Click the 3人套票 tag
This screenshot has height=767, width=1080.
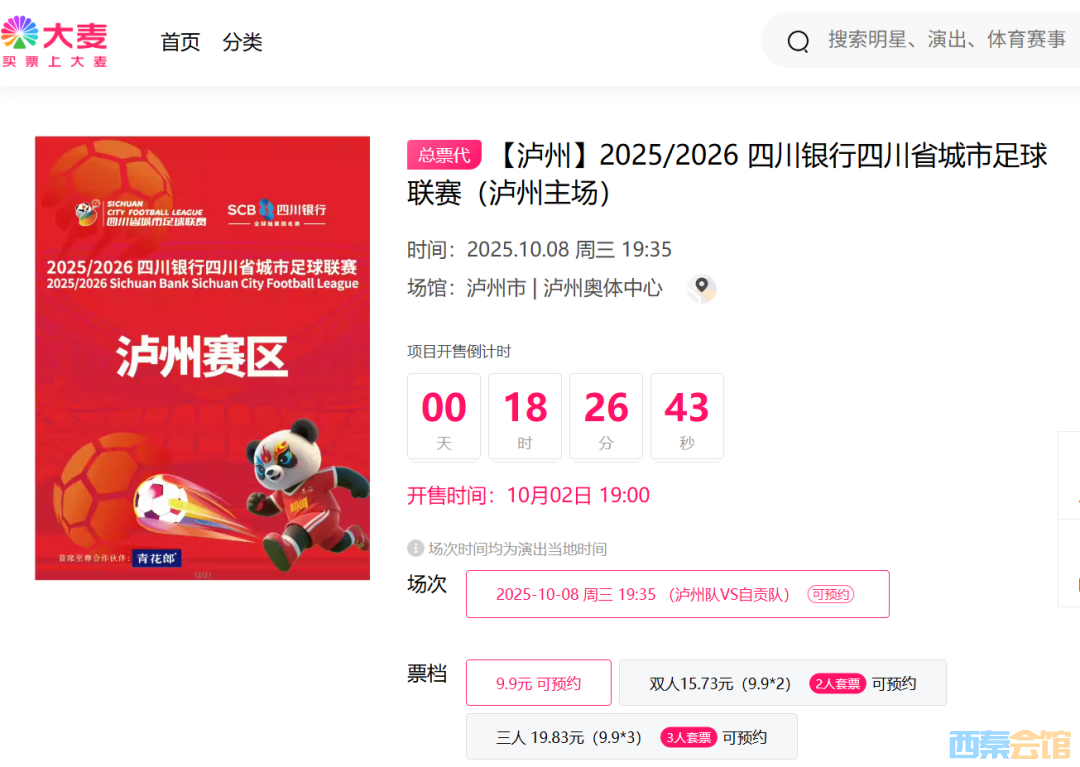[688, 737]
